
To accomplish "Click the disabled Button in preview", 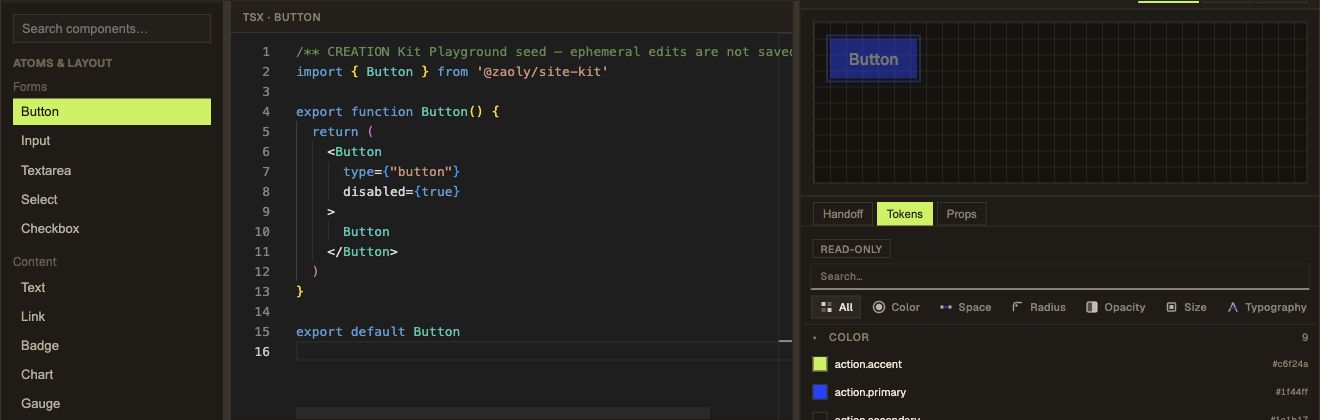I will point(873,59).
